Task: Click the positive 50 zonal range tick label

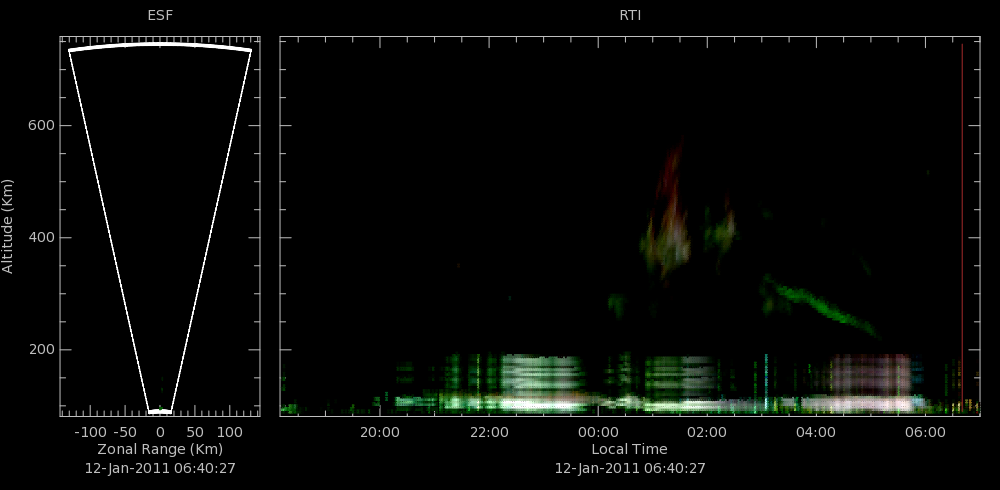Action: pyautogui.click(x=195, y=432)
